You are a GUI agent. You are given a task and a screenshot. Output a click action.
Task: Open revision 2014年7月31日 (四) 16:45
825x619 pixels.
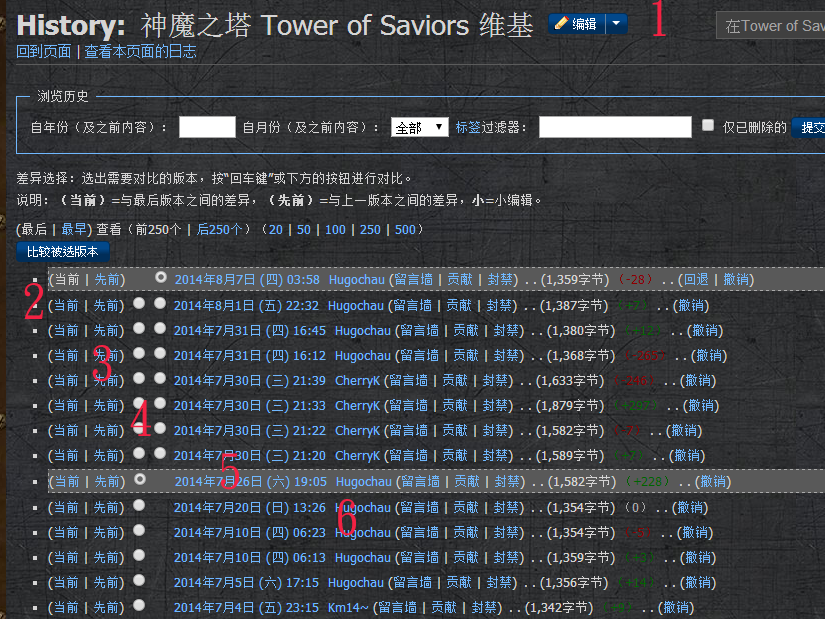(x=250, y=331)
